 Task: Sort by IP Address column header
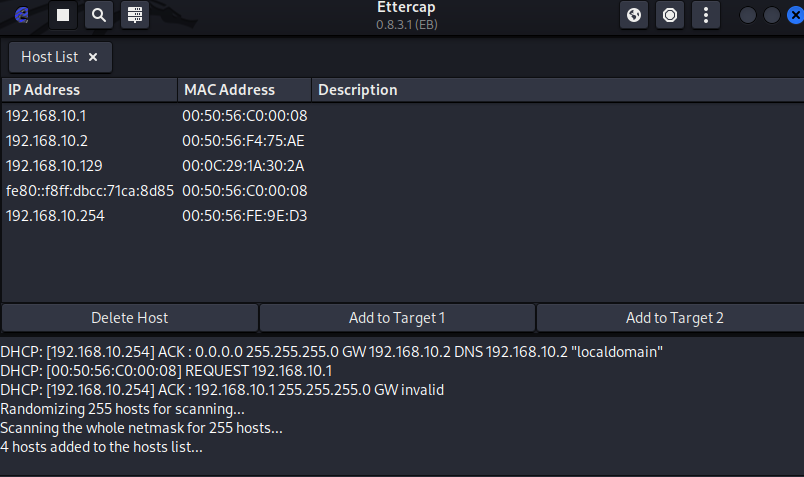click(90, 90)
